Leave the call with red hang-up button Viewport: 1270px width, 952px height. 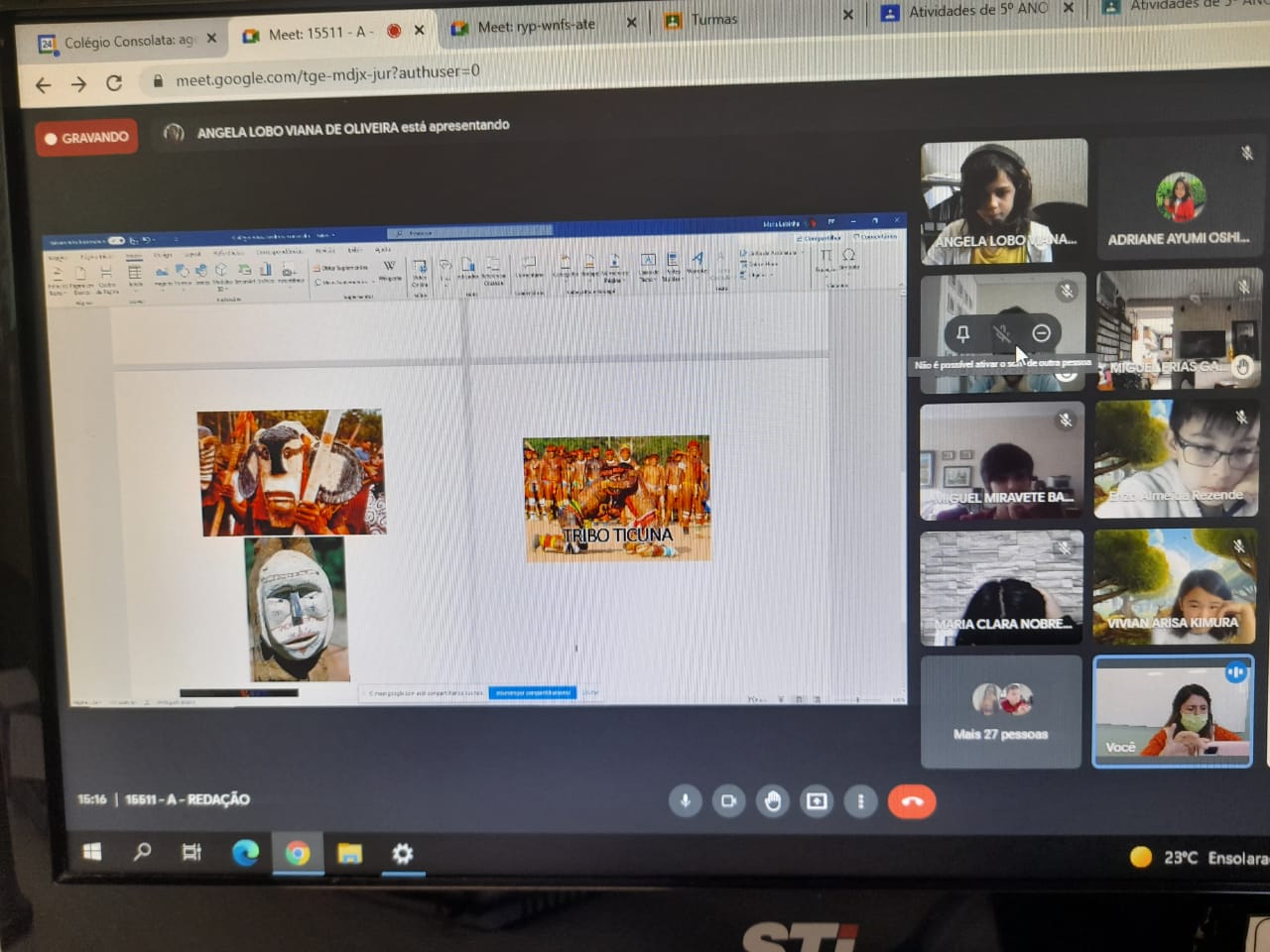coord(912,801)
